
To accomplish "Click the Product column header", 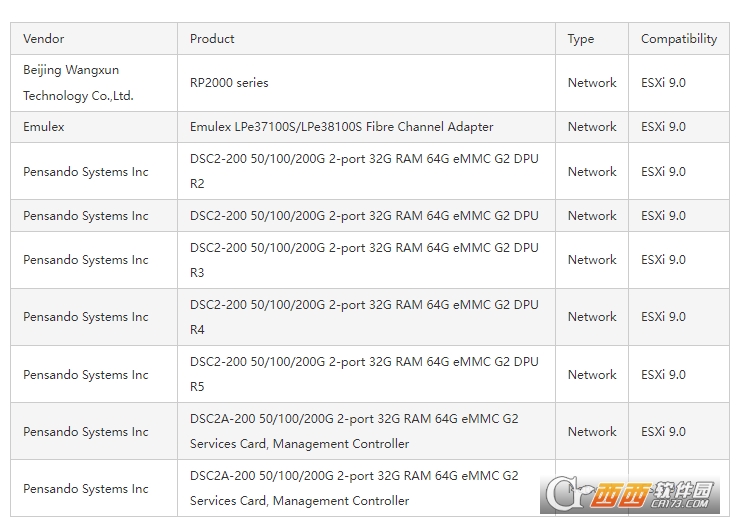I will (212, 39).
